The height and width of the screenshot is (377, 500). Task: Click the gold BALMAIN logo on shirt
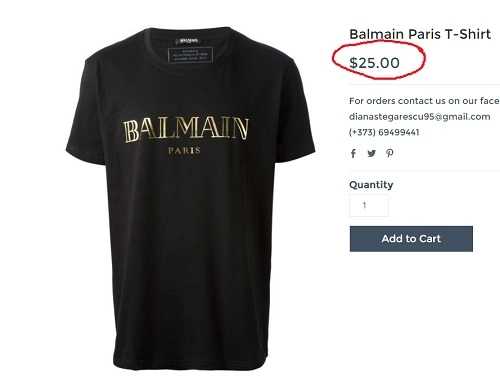pos(186,129)
